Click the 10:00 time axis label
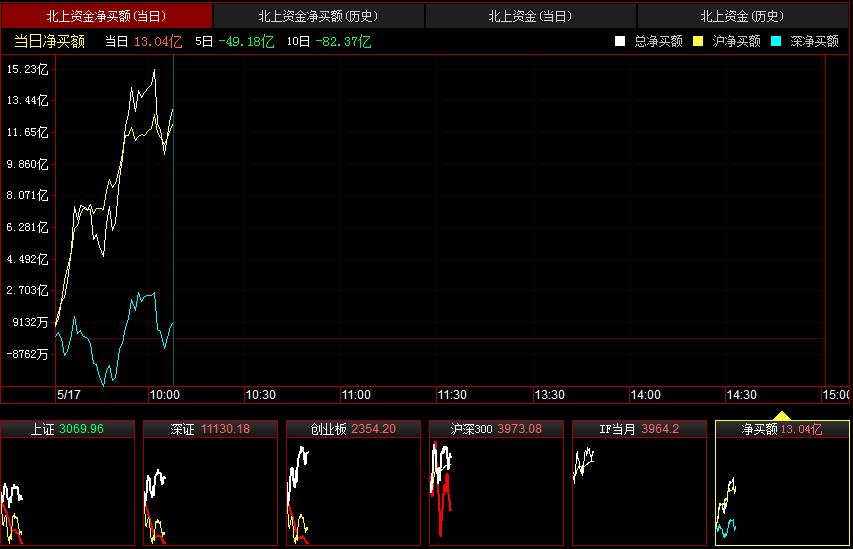This screenshot has height=549, width=853. pos(164,395)
